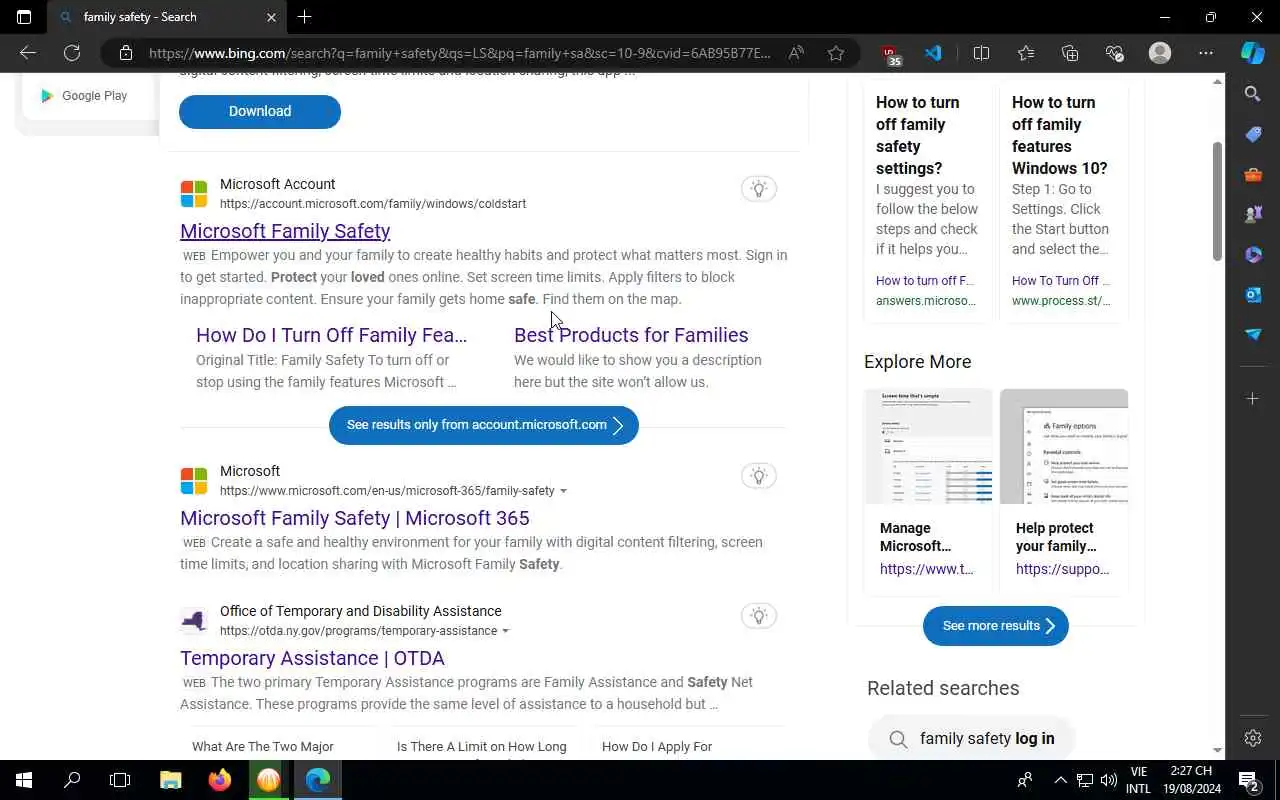
Task: Open Browser essentials heart icon
Action: point(1115,53)
